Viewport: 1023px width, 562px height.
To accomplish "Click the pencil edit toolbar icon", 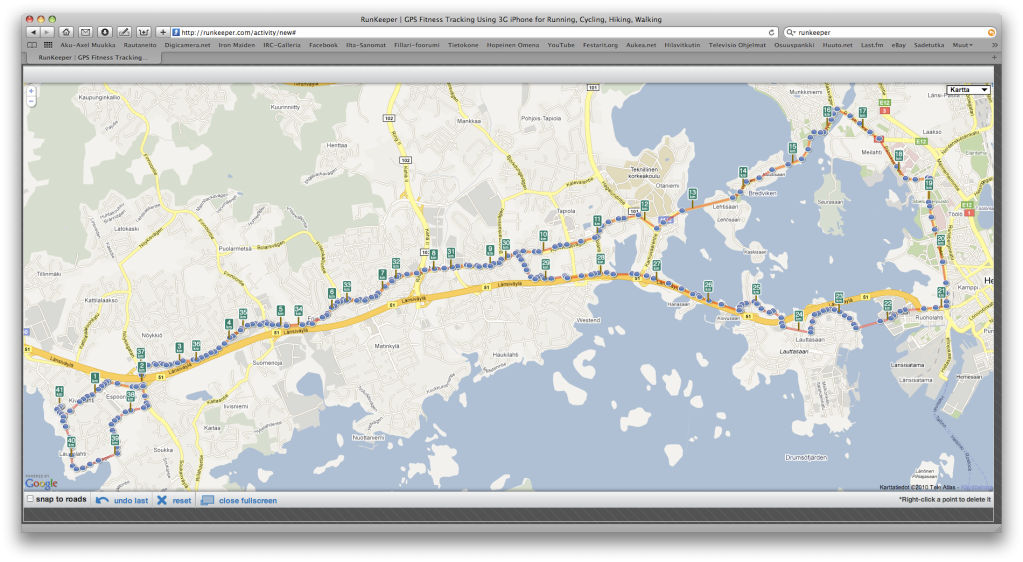I will [x=124, y=32].
